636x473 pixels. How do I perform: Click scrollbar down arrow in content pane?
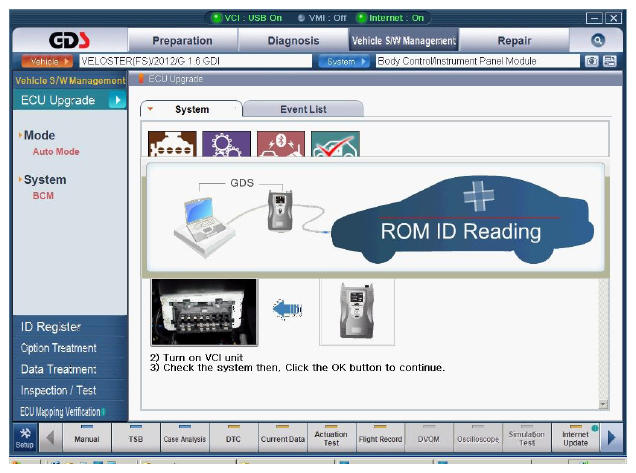604,404
